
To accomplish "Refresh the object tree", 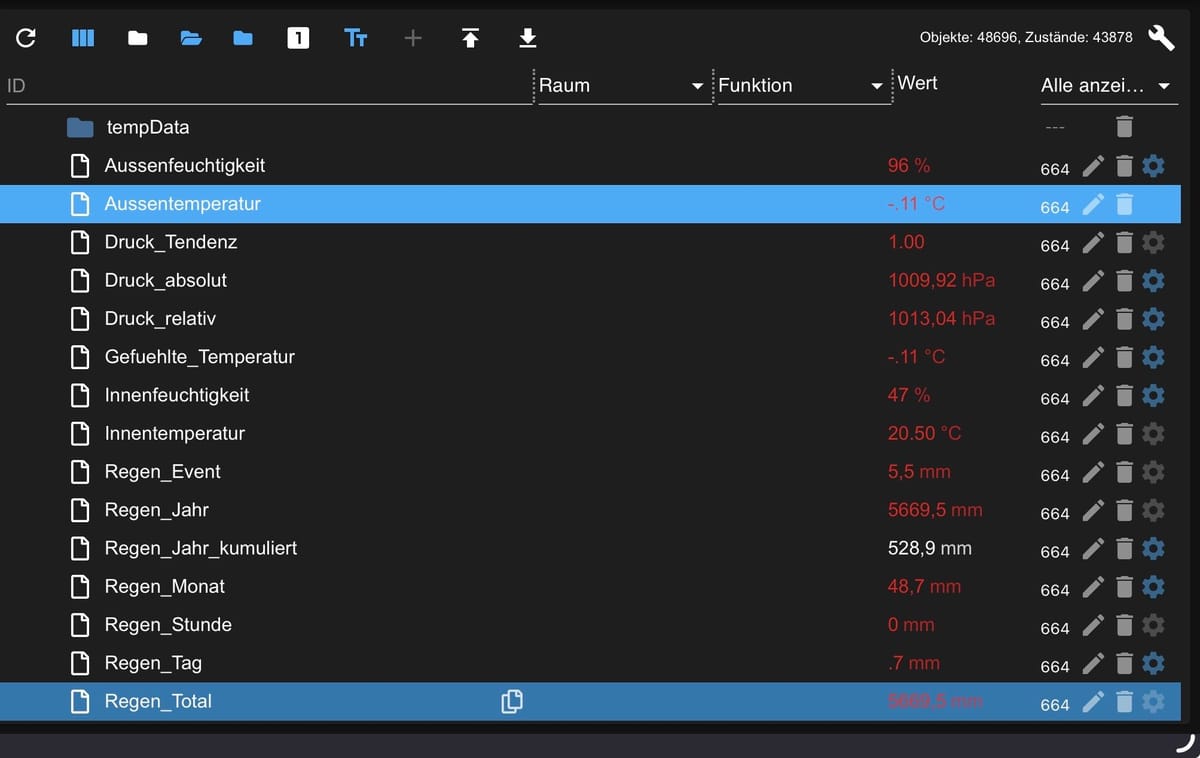I will point(27,38).
